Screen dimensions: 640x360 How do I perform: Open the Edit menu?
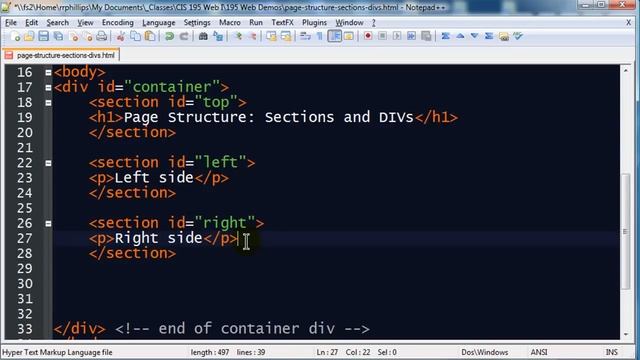[31, 23]
